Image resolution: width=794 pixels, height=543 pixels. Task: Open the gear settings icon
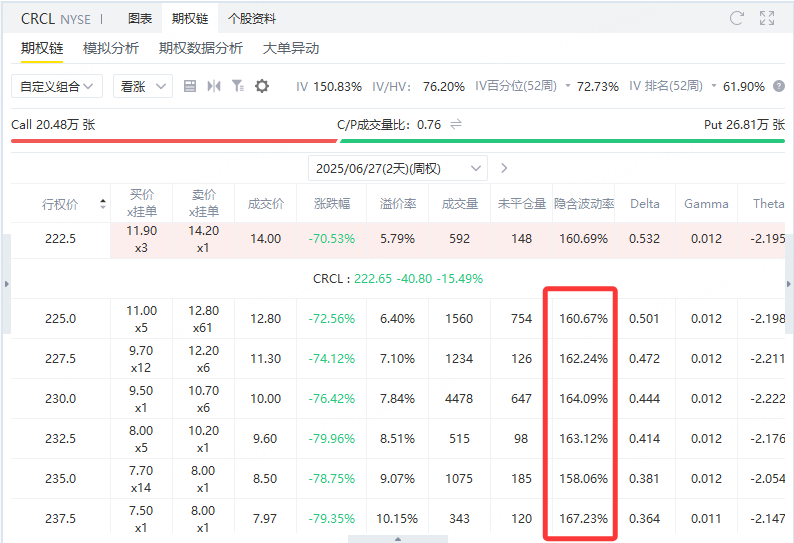coord(262,86)
